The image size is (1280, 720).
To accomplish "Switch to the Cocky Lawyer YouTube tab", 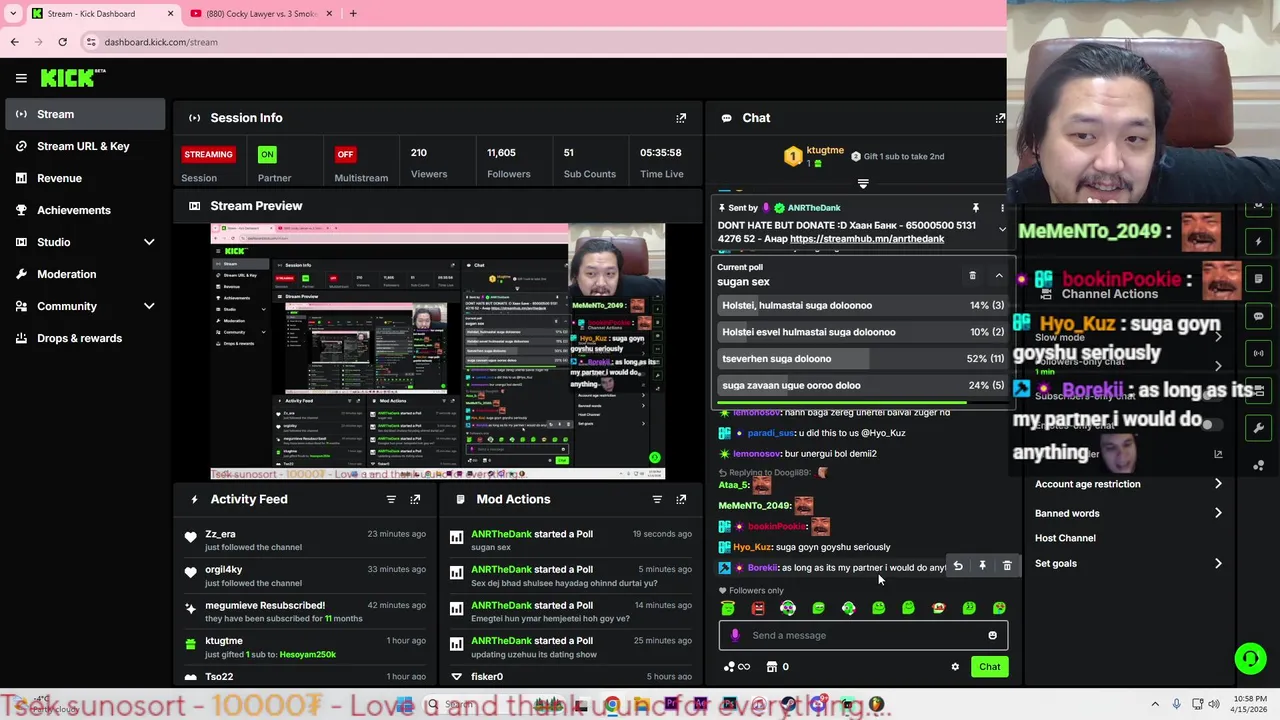I will tap(262, 14).
